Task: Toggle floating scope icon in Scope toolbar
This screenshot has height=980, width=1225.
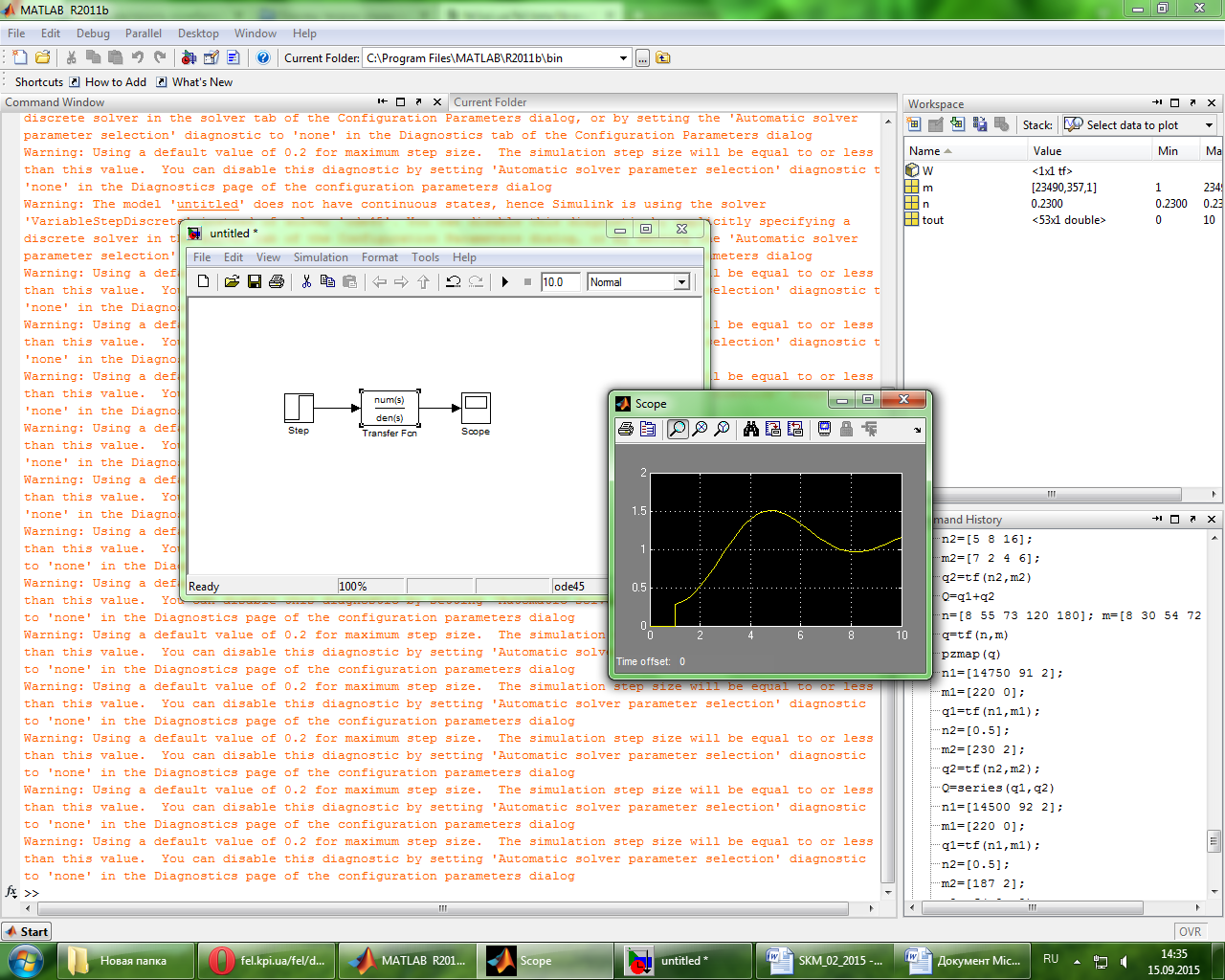Action: point(824,429)
